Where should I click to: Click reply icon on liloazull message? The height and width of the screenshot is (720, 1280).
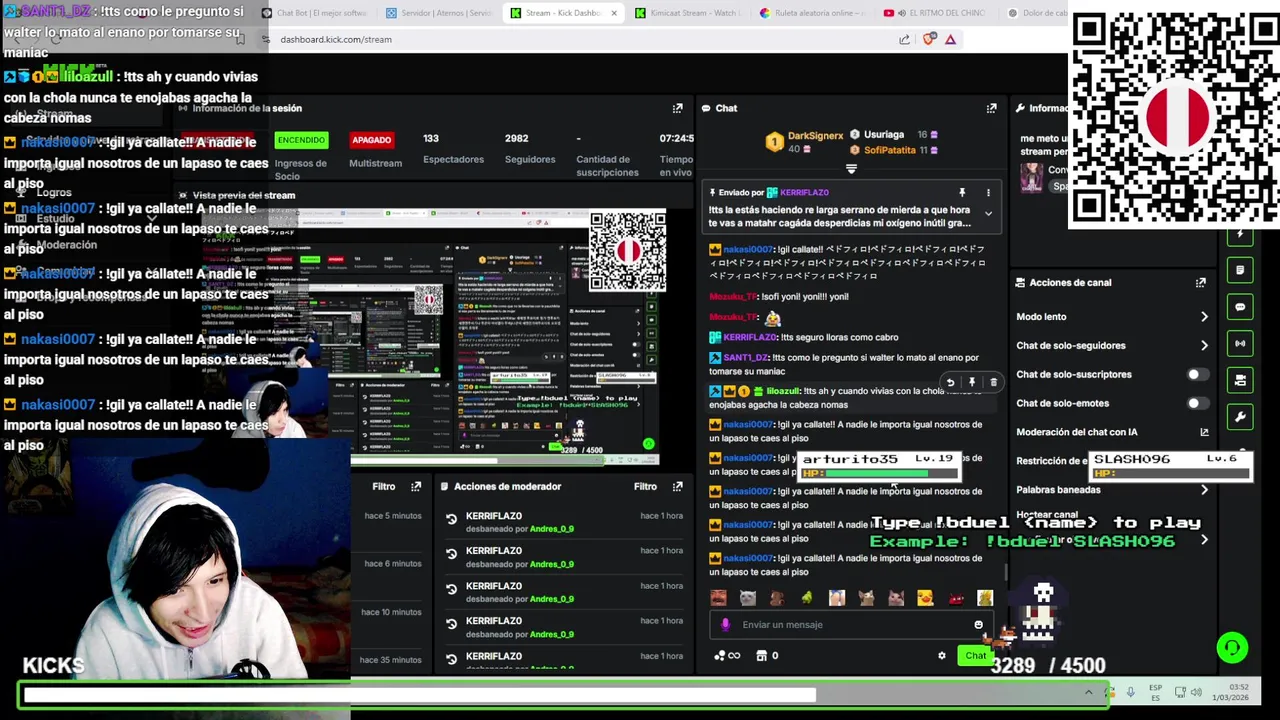[x=950, y=382]
